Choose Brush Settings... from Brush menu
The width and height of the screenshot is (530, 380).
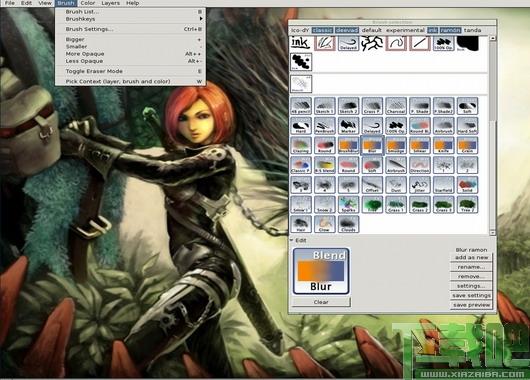click(130, 29)
